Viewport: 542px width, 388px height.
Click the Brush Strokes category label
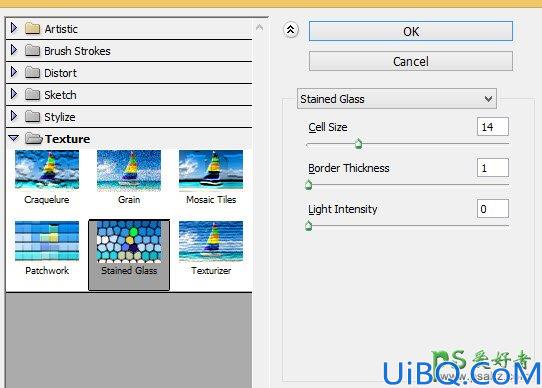point(77,51)
